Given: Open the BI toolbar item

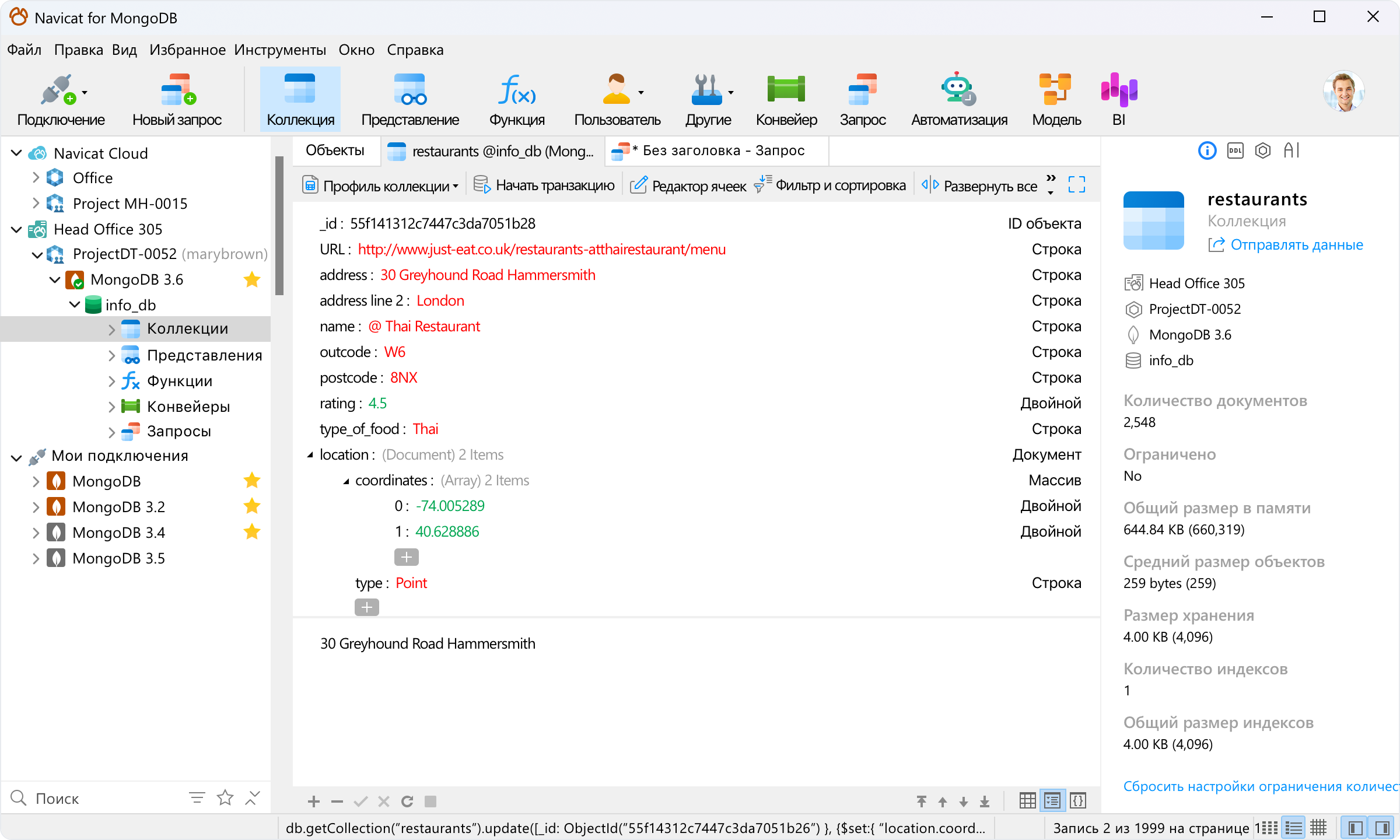Looking at the screenshot, I should (1119, 100).
